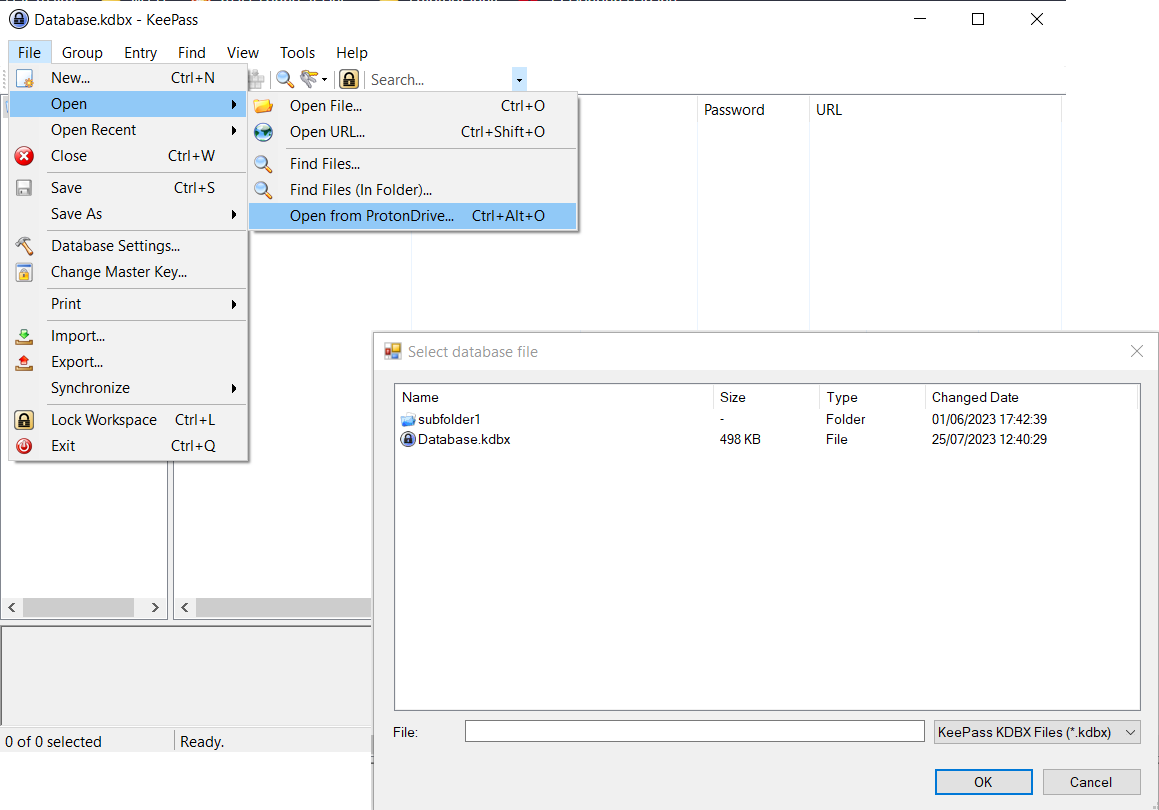Choose Lock Workspace in the File menu
Viewport: 1159px width, 810px height.
128,420
